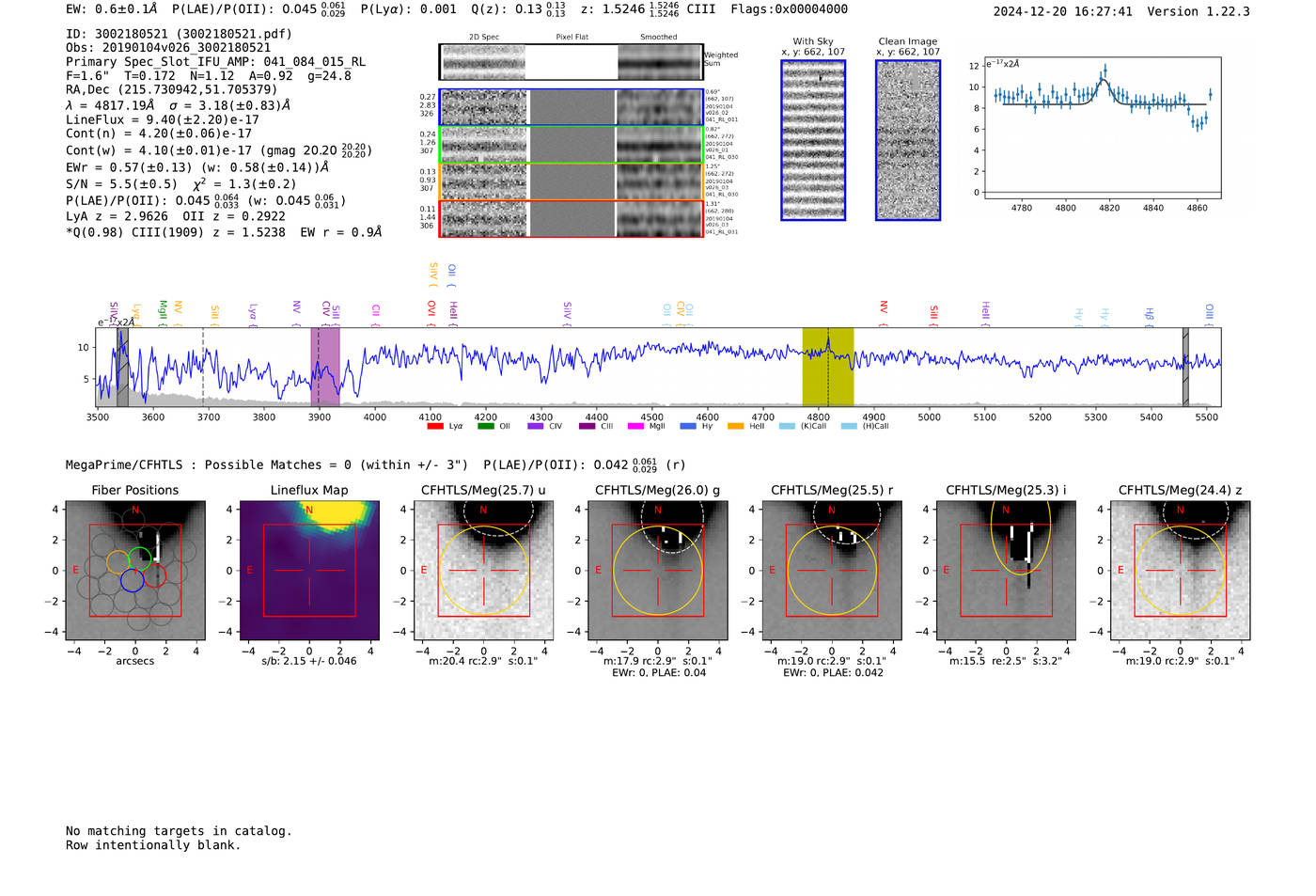Image resolution: width=1316 pixels, height=896 pixels.
Task: Select the Primary Spec_Slot_IFU_AMP line
Action: (x=216, y=62)
